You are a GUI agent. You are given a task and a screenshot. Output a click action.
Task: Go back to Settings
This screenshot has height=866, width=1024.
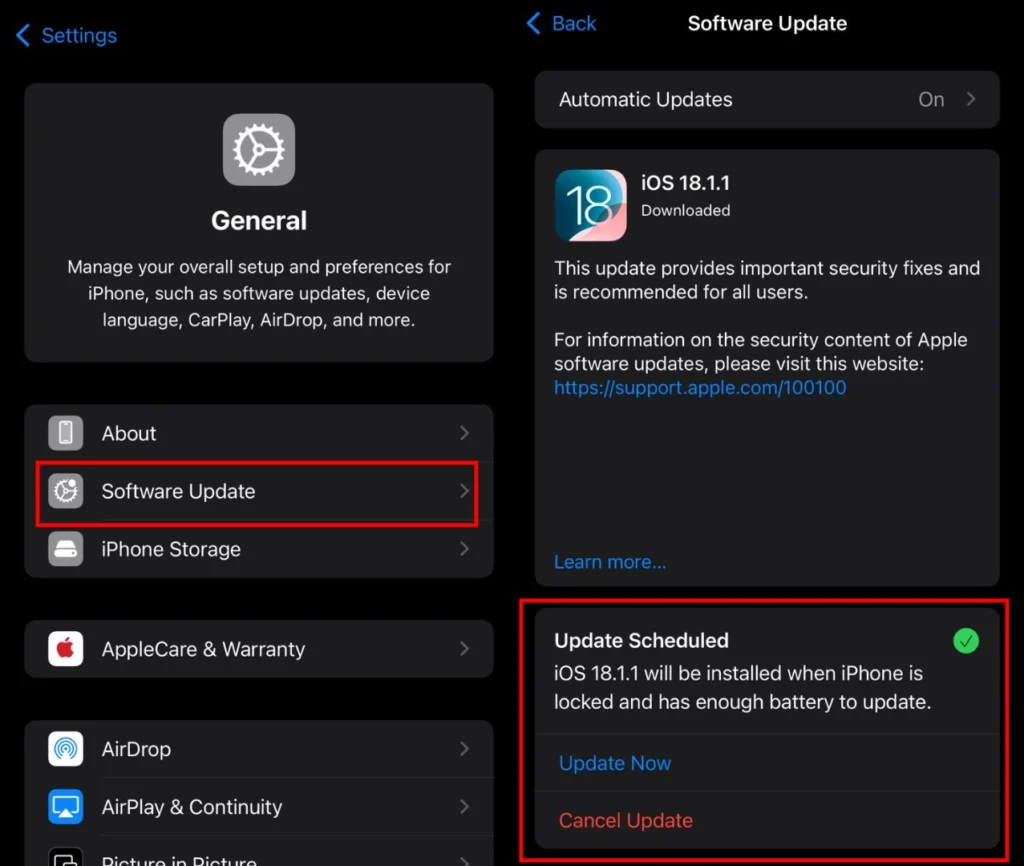click(67, 36)
